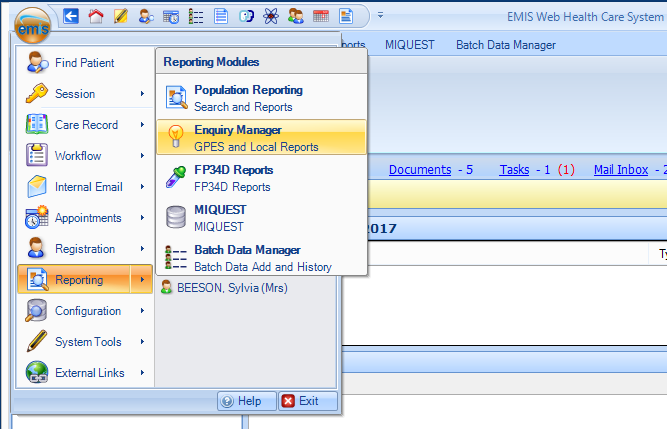This screenshot has width=667, height=429.
Task: Open the Registration menu entry
Action: coord(85,249)
